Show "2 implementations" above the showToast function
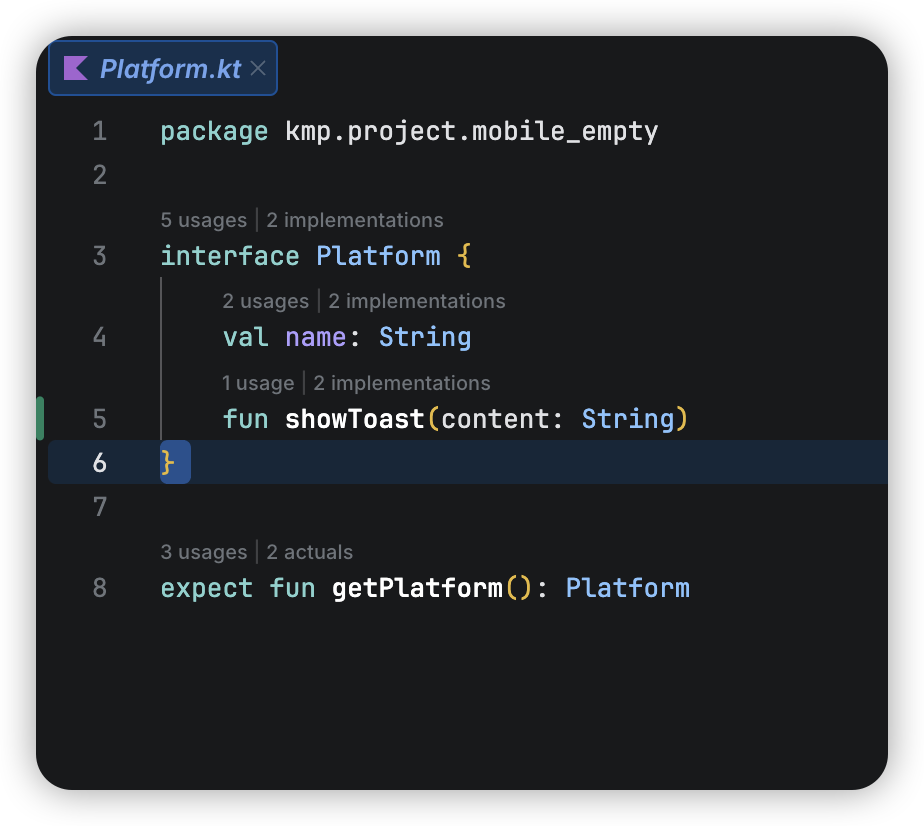The height and width of the screenshot is (826, 924). (402, 383)
